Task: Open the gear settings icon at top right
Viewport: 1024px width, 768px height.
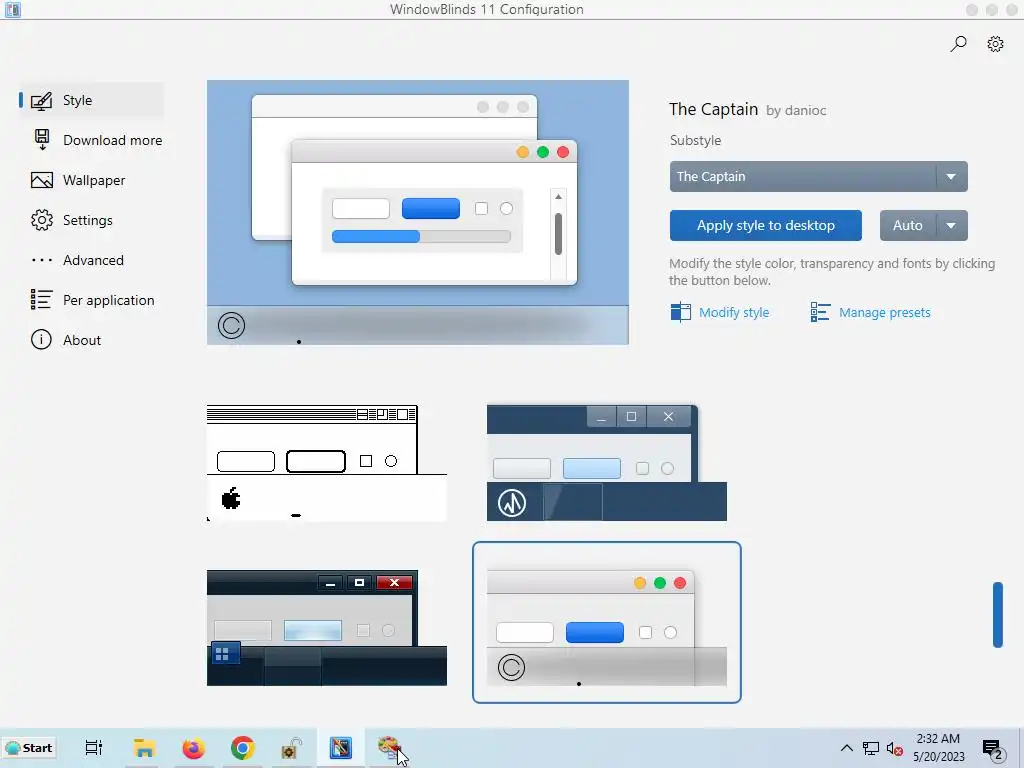Action: pos(995,44)
